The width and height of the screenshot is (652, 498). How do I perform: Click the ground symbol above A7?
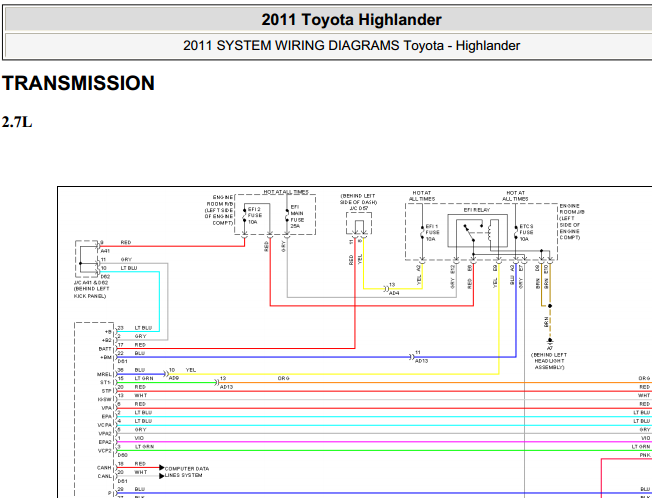550,340
